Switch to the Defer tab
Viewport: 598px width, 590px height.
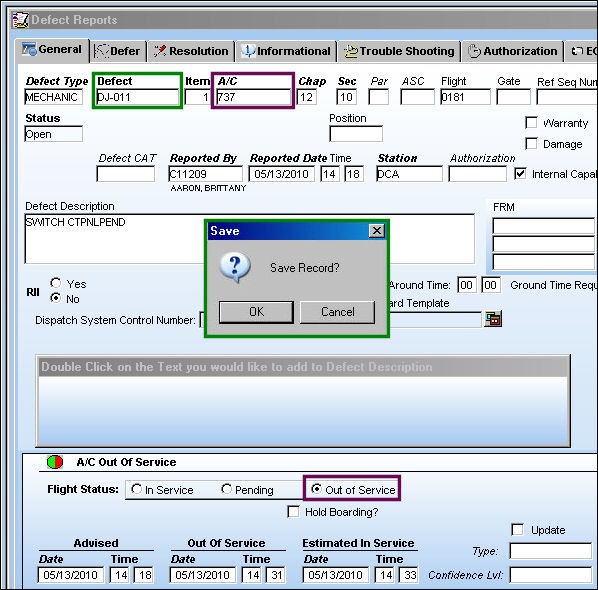click(118, 51)
